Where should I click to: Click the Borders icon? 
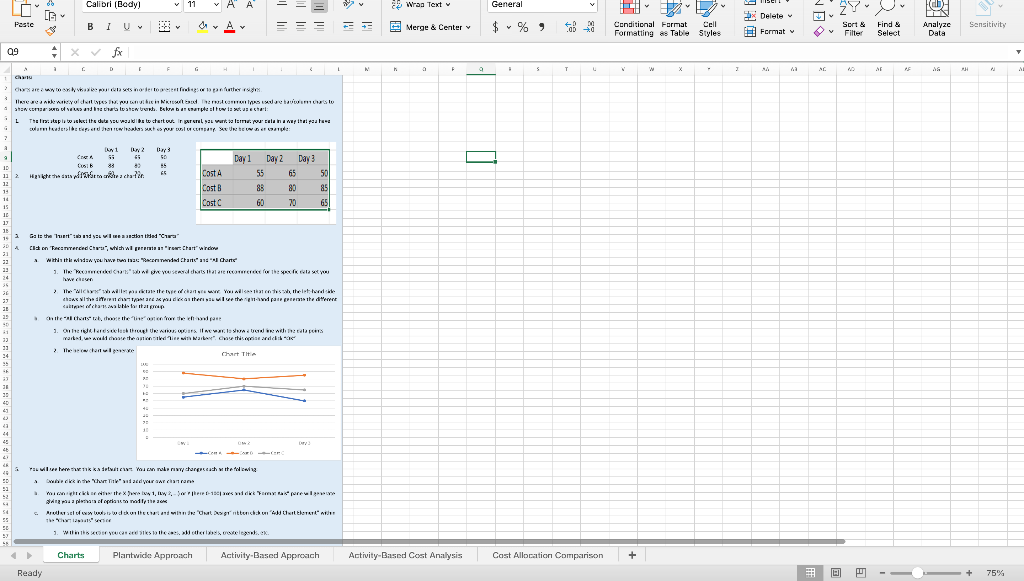pyautogui.click(x=164, y=27)
